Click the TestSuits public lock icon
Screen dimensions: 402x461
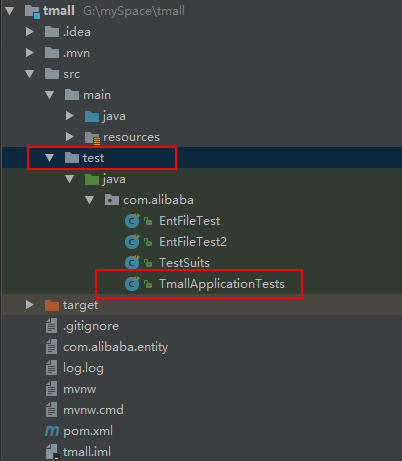click(148, 263)
